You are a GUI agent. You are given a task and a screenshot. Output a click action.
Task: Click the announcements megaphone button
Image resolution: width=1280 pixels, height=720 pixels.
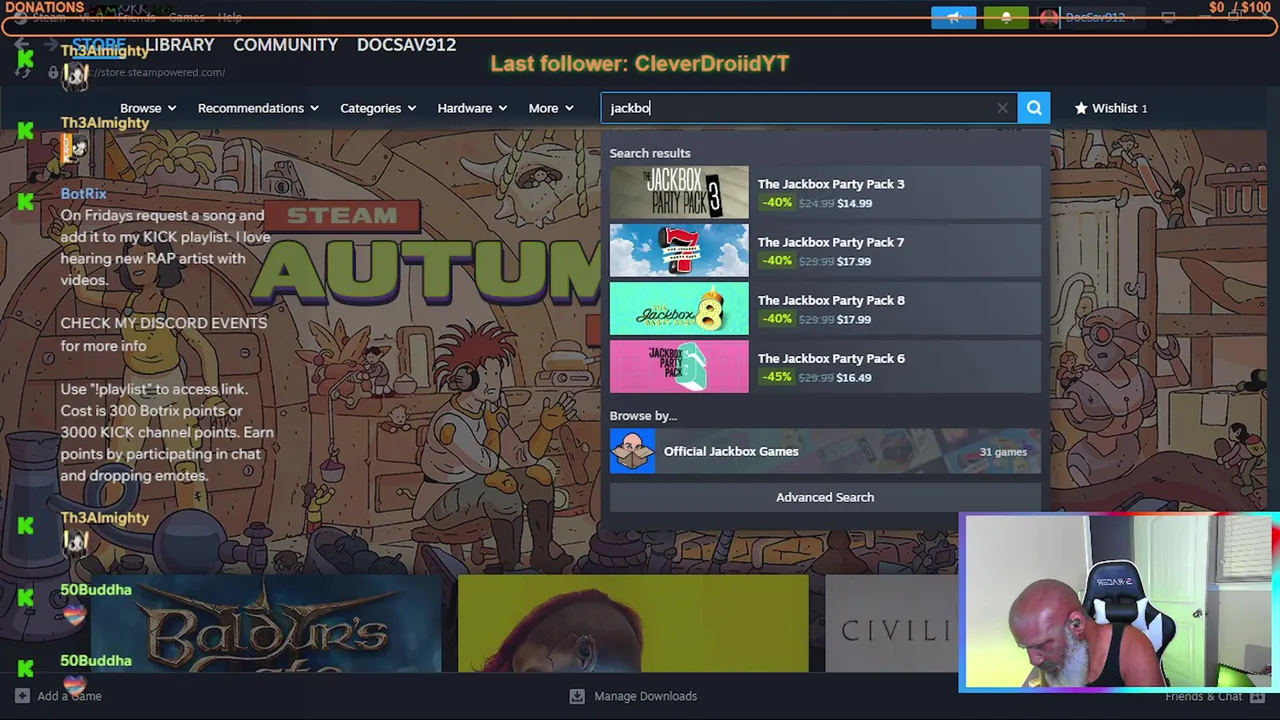click(953, 17)
